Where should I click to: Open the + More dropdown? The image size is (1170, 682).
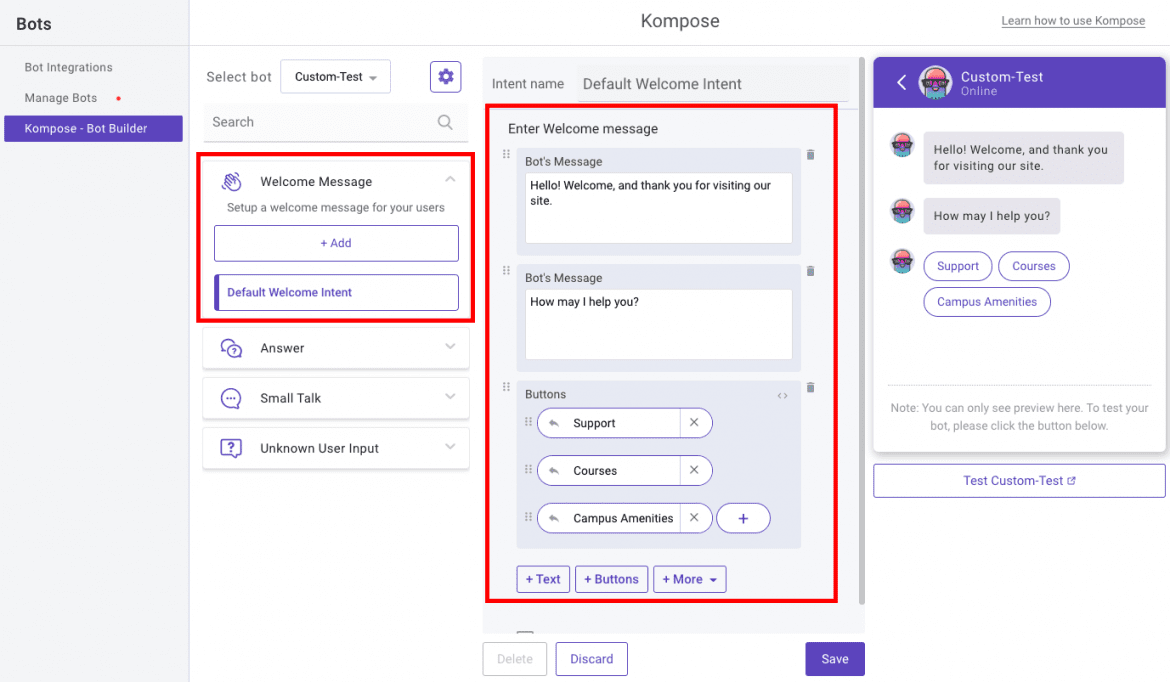pos(689,579)
